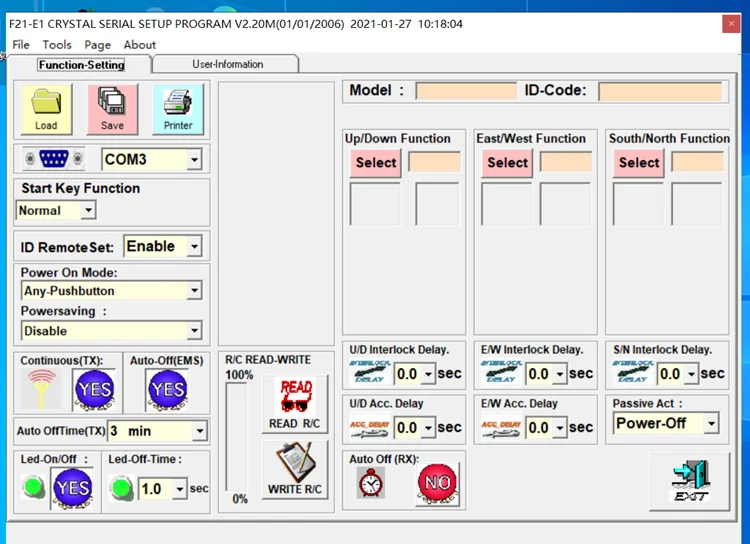Click Select under South/North Function

coord(639,163)
